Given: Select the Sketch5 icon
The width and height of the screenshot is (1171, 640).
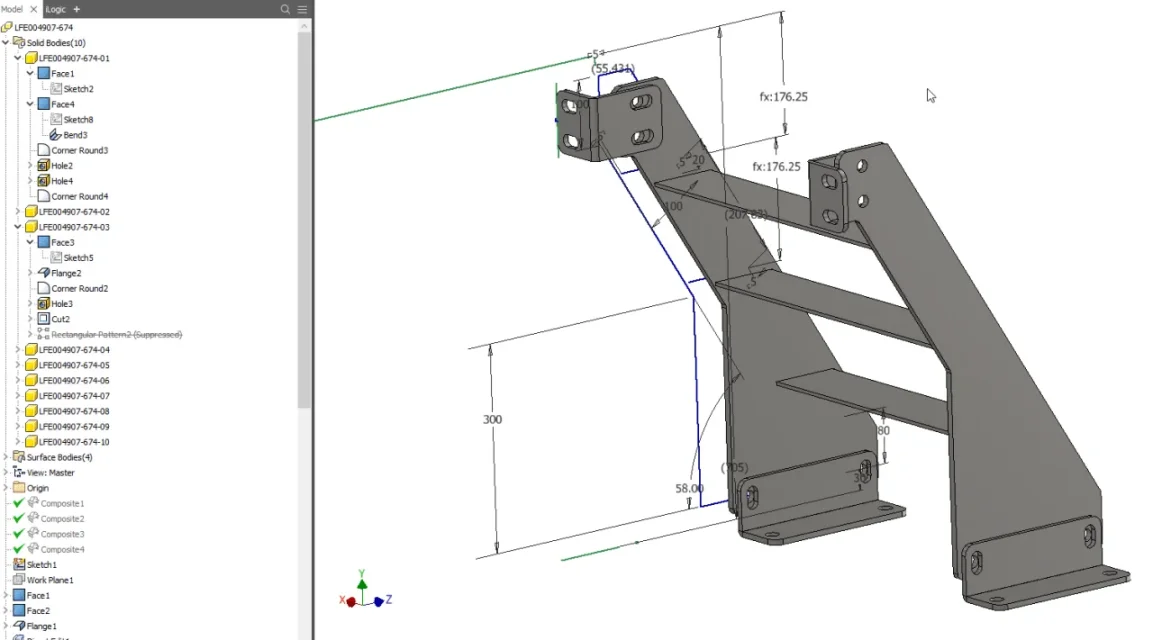Looking at the screenshot, I should [x=56, y=258].
